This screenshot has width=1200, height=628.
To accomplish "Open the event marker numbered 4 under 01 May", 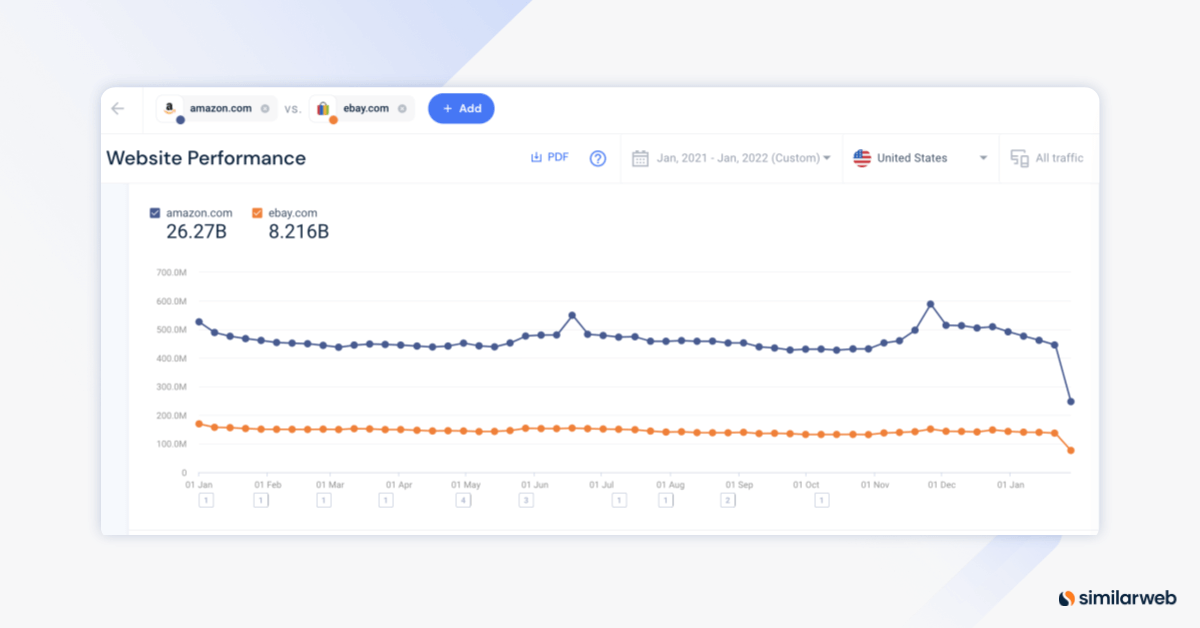I will 462,500.
